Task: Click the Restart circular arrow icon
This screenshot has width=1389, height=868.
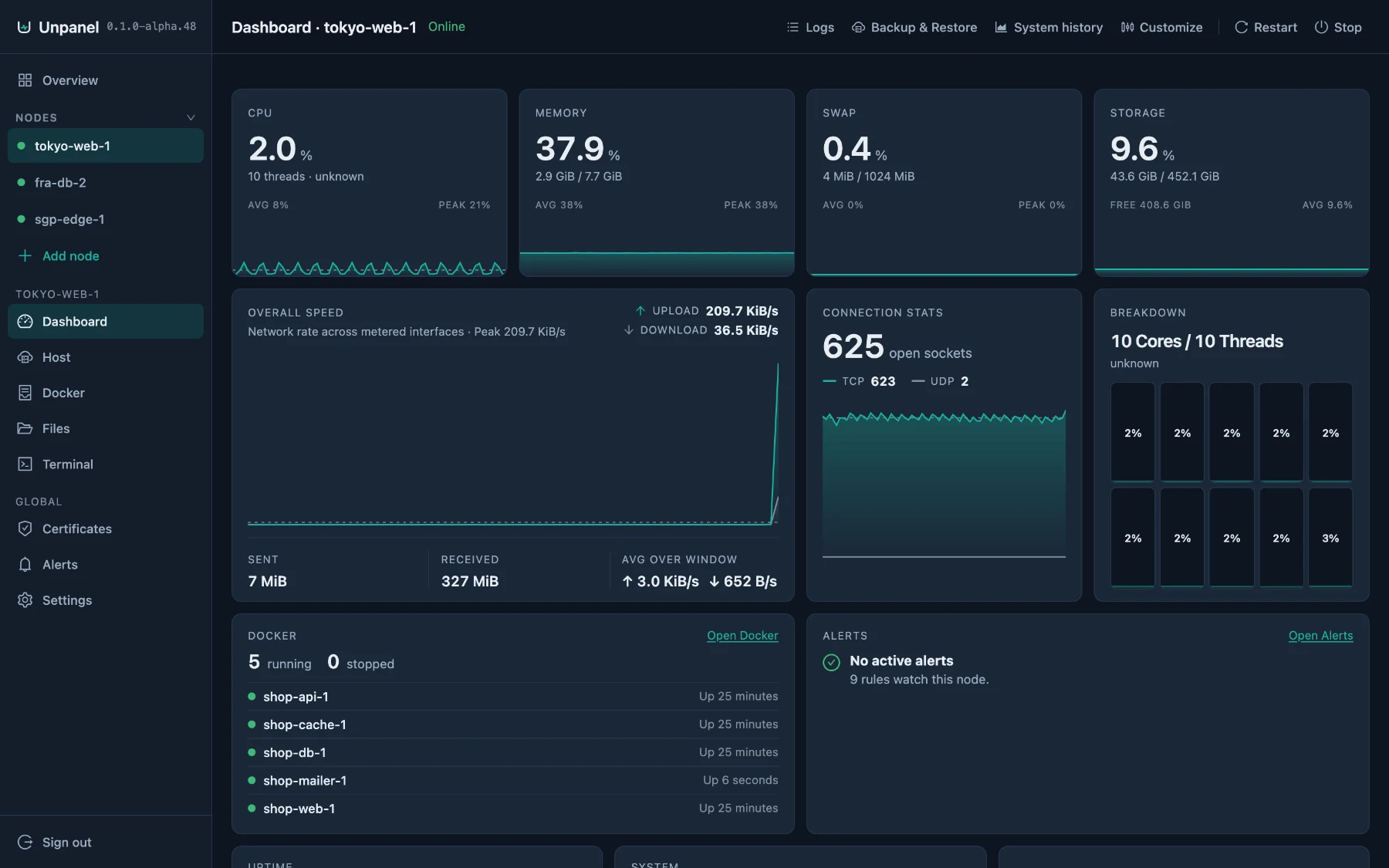Action: (1241, 27)
